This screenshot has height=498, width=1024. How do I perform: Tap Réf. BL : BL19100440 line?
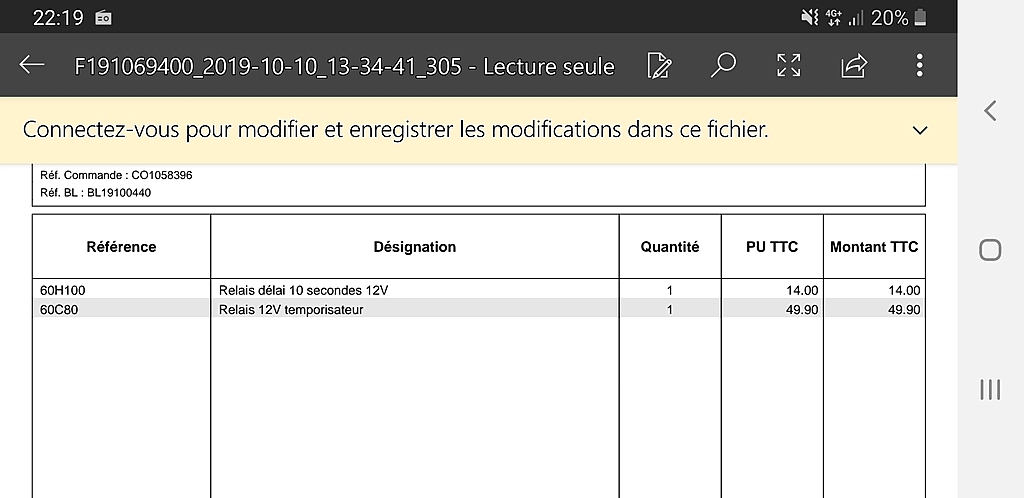tap(96, 193)
